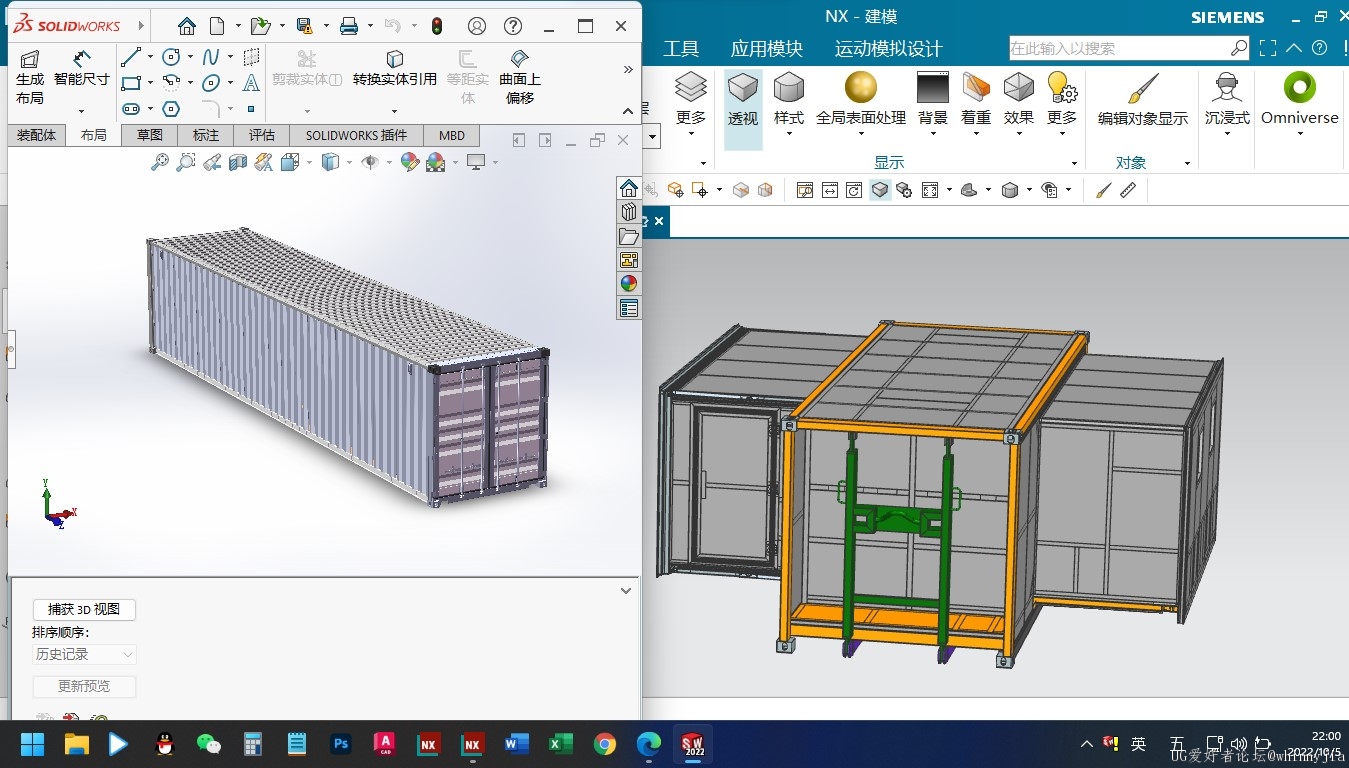Screen dimensions: 1349x768
Task: Open the SOLIDWORKS help question mark
Action: (513, 26)
